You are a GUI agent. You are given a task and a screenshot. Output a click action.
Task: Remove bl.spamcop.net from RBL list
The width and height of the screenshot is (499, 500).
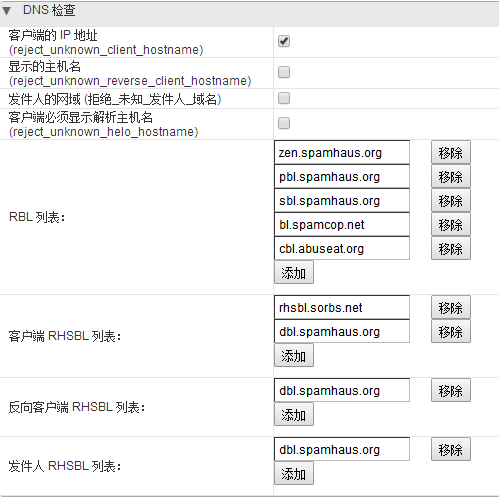451,225
